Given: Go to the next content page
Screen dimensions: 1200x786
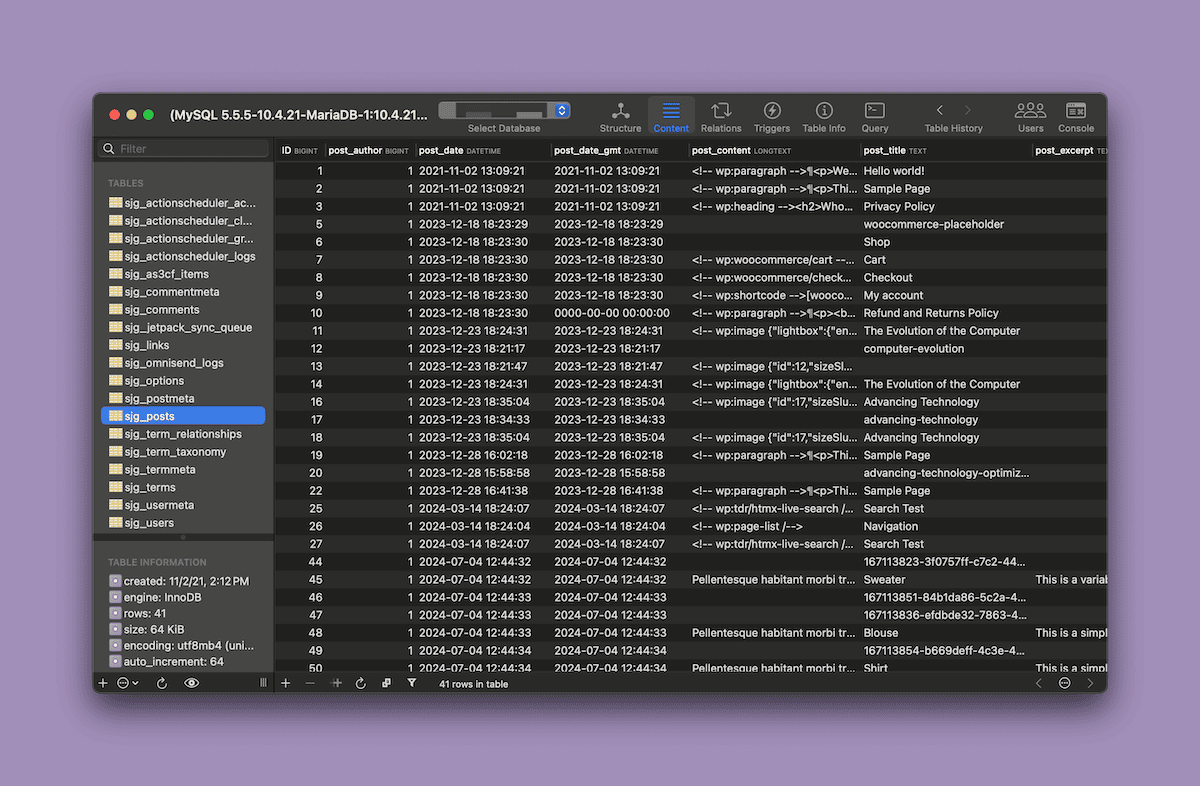Looking at the screenshot, I should click(x=1090, y=683).
